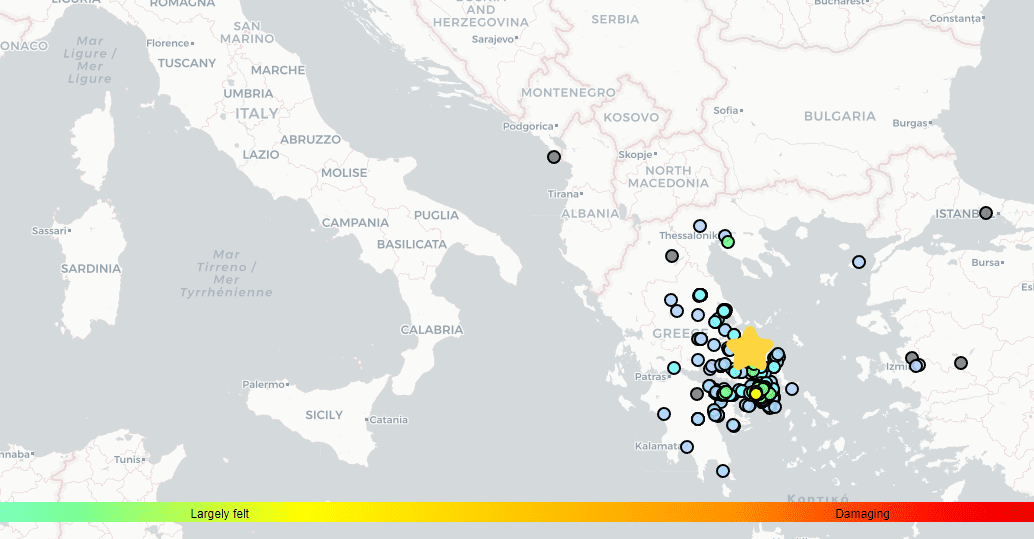Select the blue marker directly north of Thessaloniki
Screen dimensions: 1034x539
[700, 226]
